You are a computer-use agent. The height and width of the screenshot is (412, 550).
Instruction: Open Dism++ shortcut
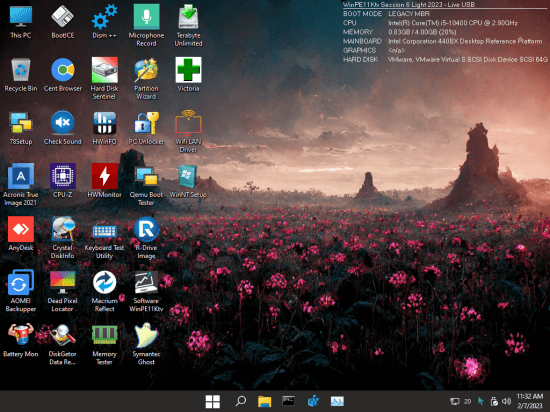[x=104, y=22]
